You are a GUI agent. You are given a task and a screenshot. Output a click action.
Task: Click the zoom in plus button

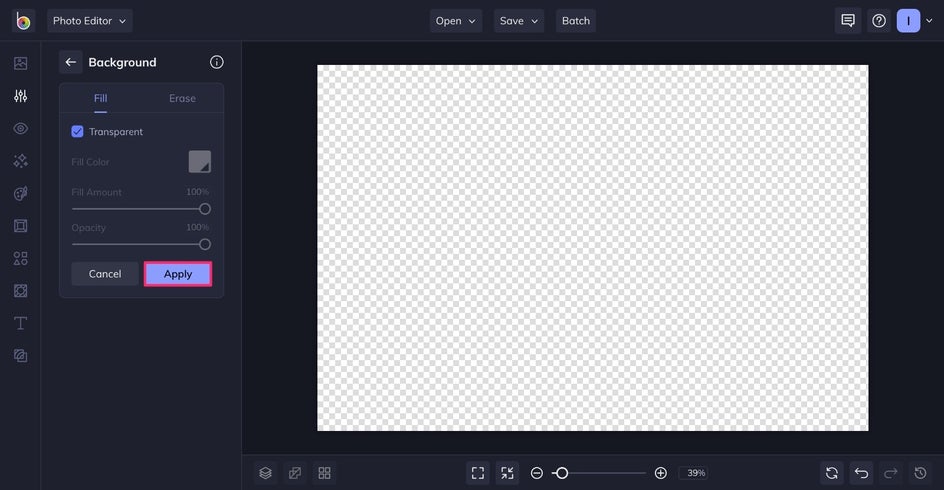click(x=660, y=473)
